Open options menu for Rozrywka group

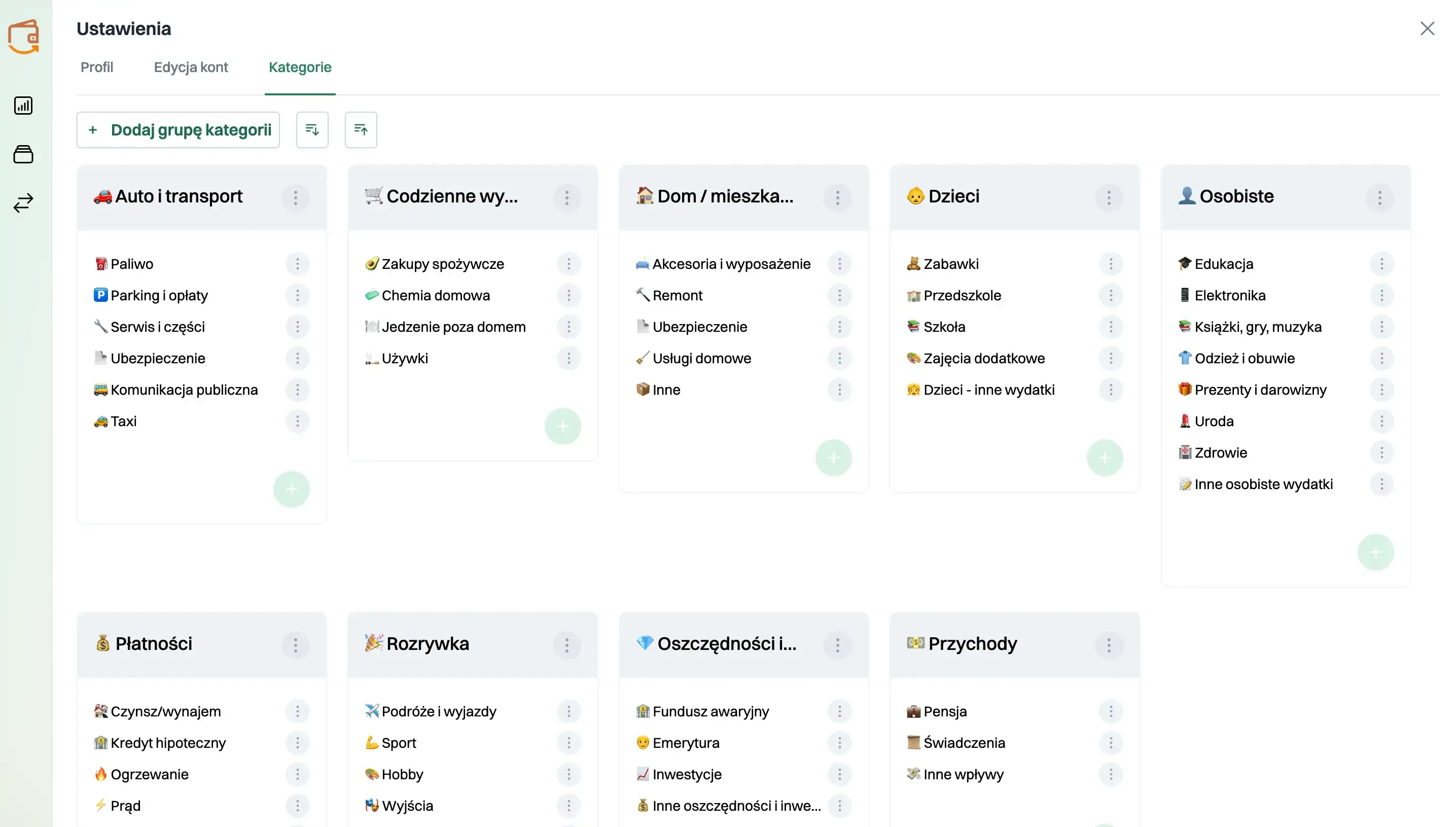click(x=566, y=645)
